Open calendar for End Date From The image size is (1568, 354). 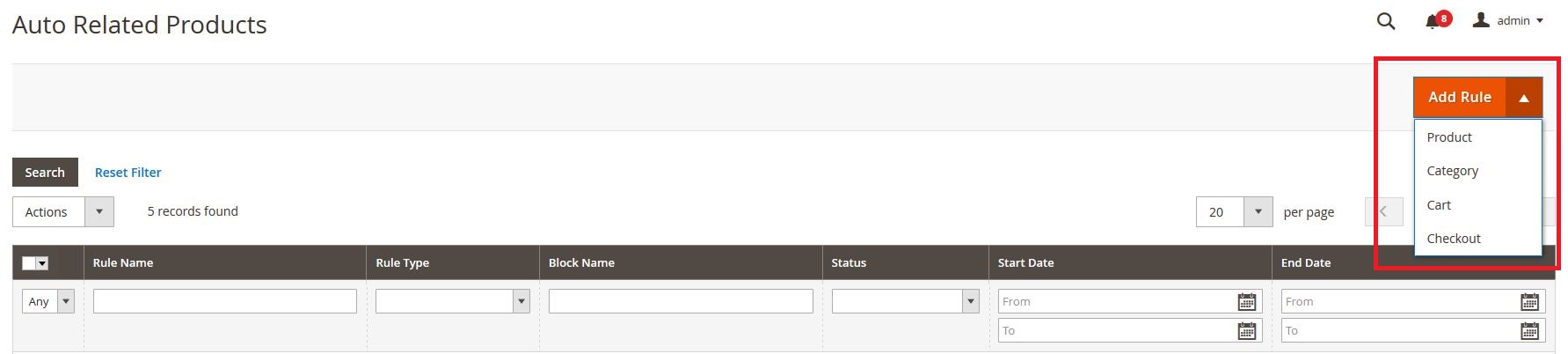(x=1529, y=302)
